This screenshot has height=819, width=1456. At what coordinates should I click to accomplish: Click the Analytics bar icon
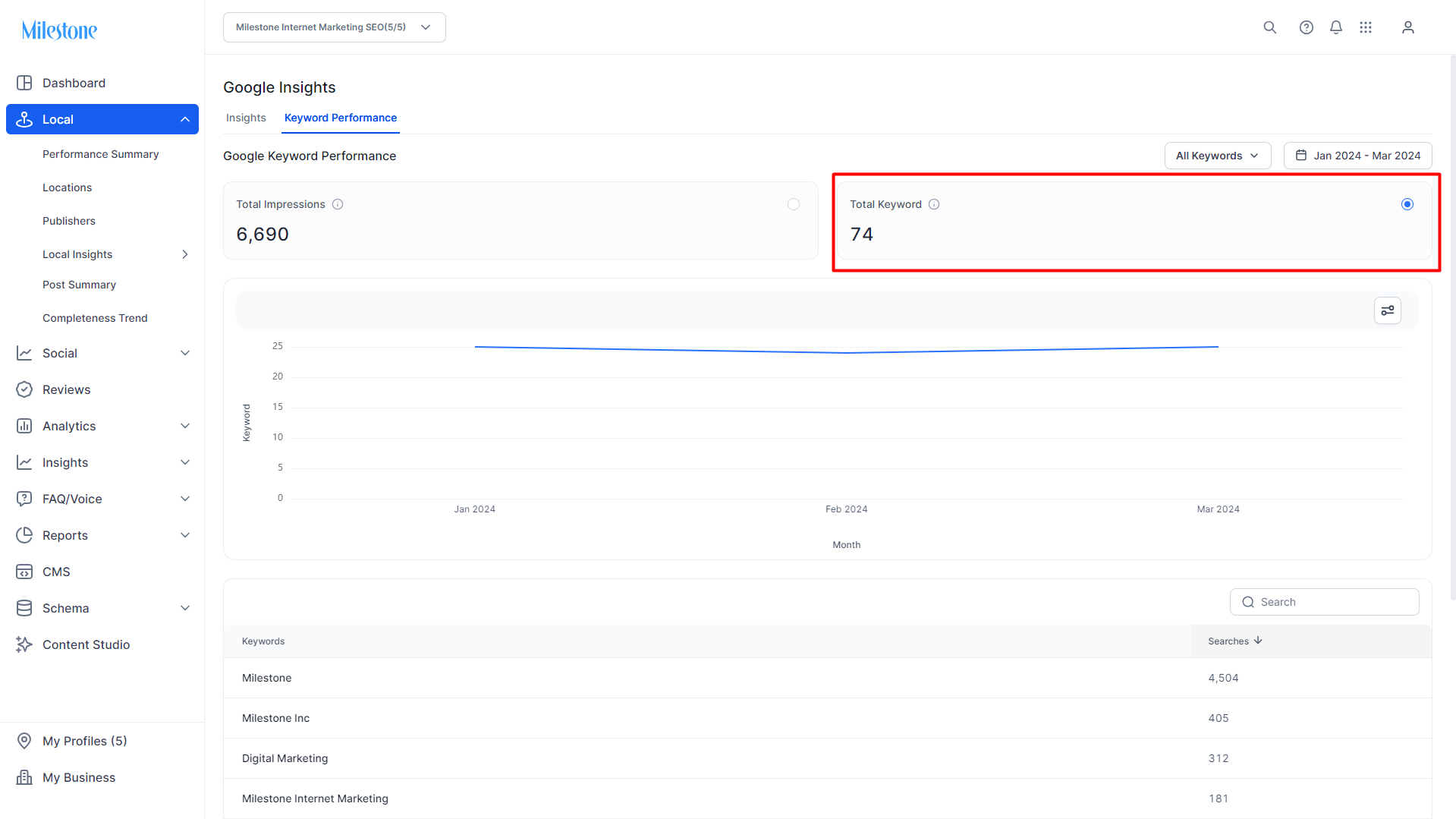click(x=24, y=426)
